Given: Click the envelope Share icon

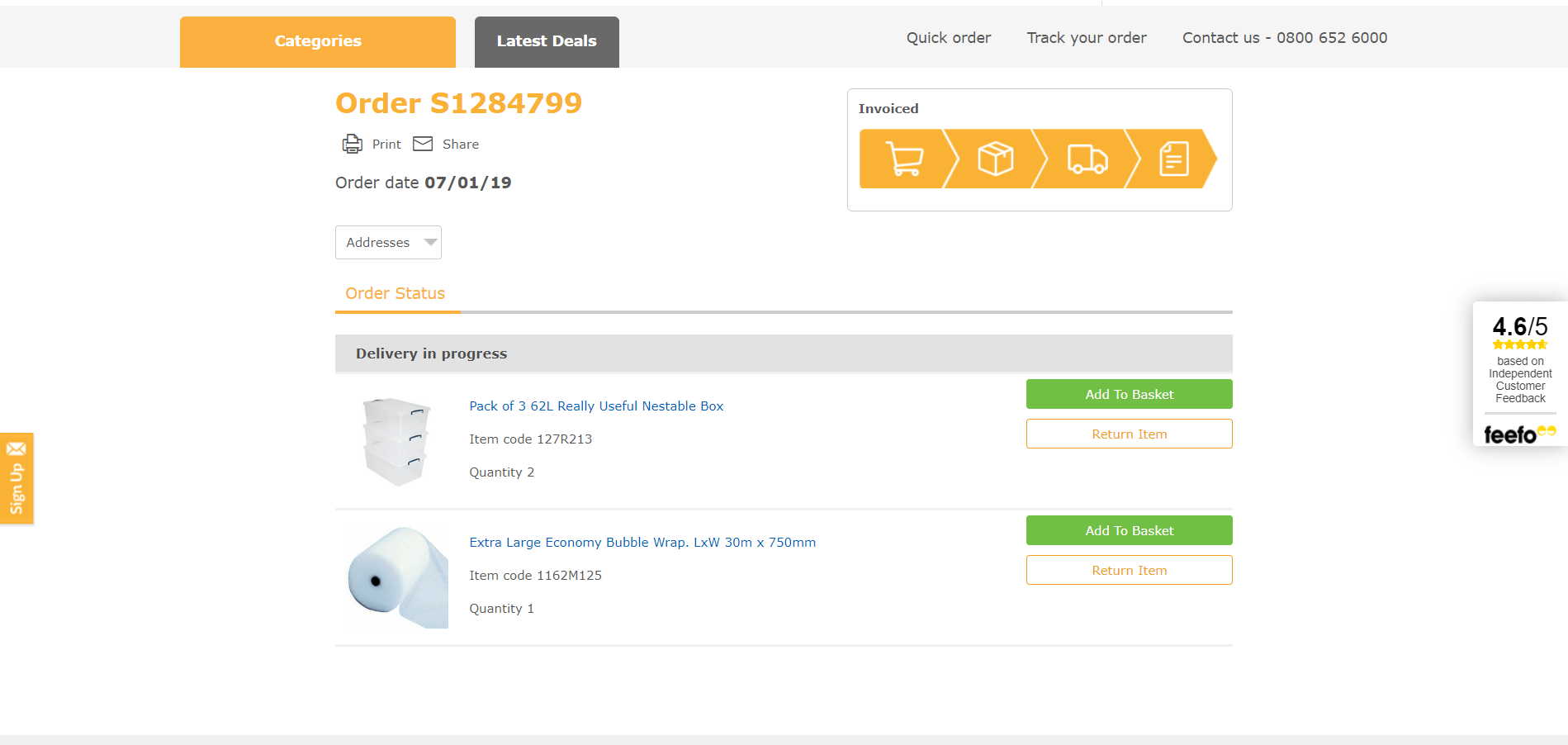Looking at the screenshot, I should tap(423, 144).
